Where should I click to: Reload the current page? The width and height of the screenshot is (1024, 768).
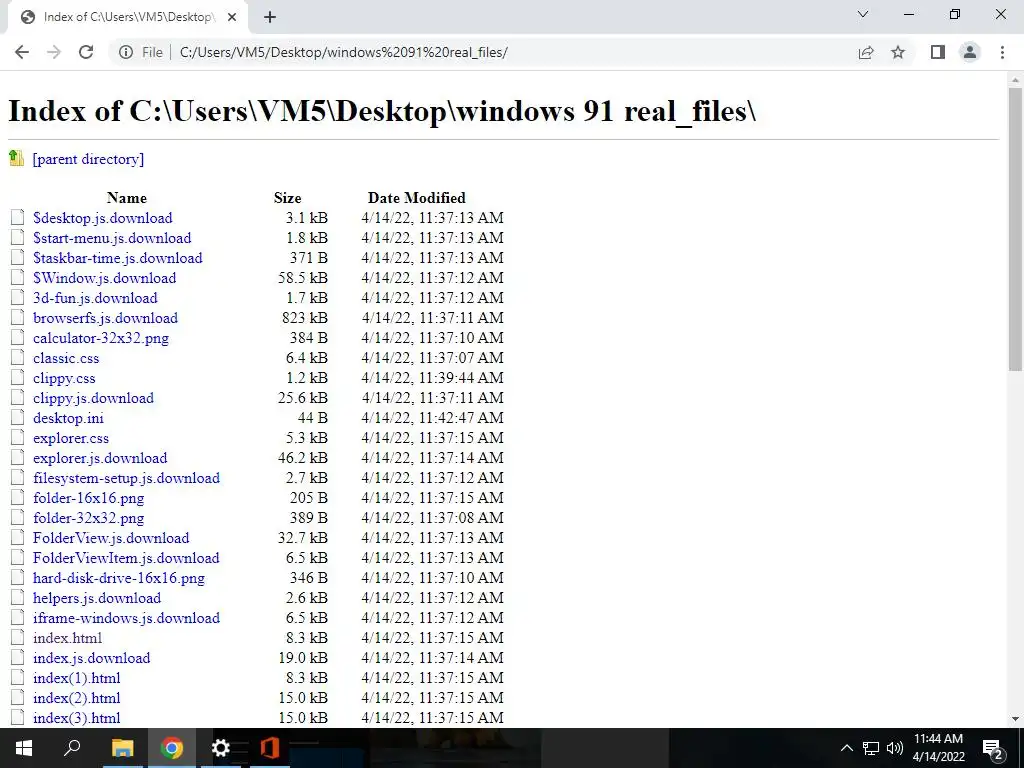[x=86, y=52]
